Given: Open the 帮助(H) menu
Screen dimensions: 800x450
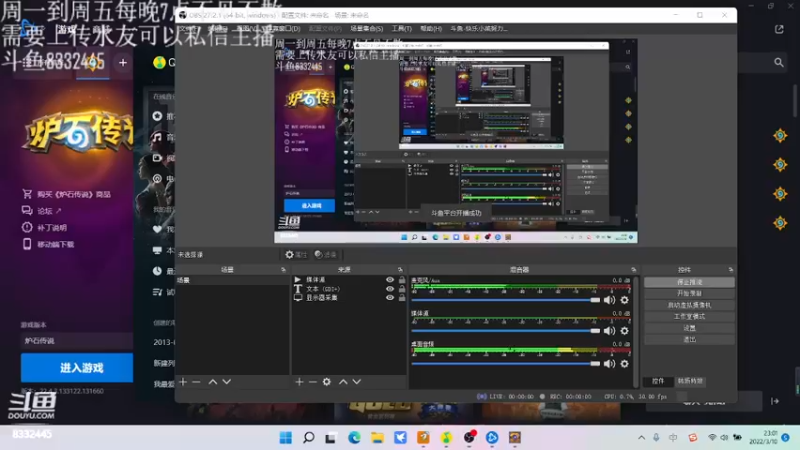Looking at the screenshot, I should coord(431,29).
